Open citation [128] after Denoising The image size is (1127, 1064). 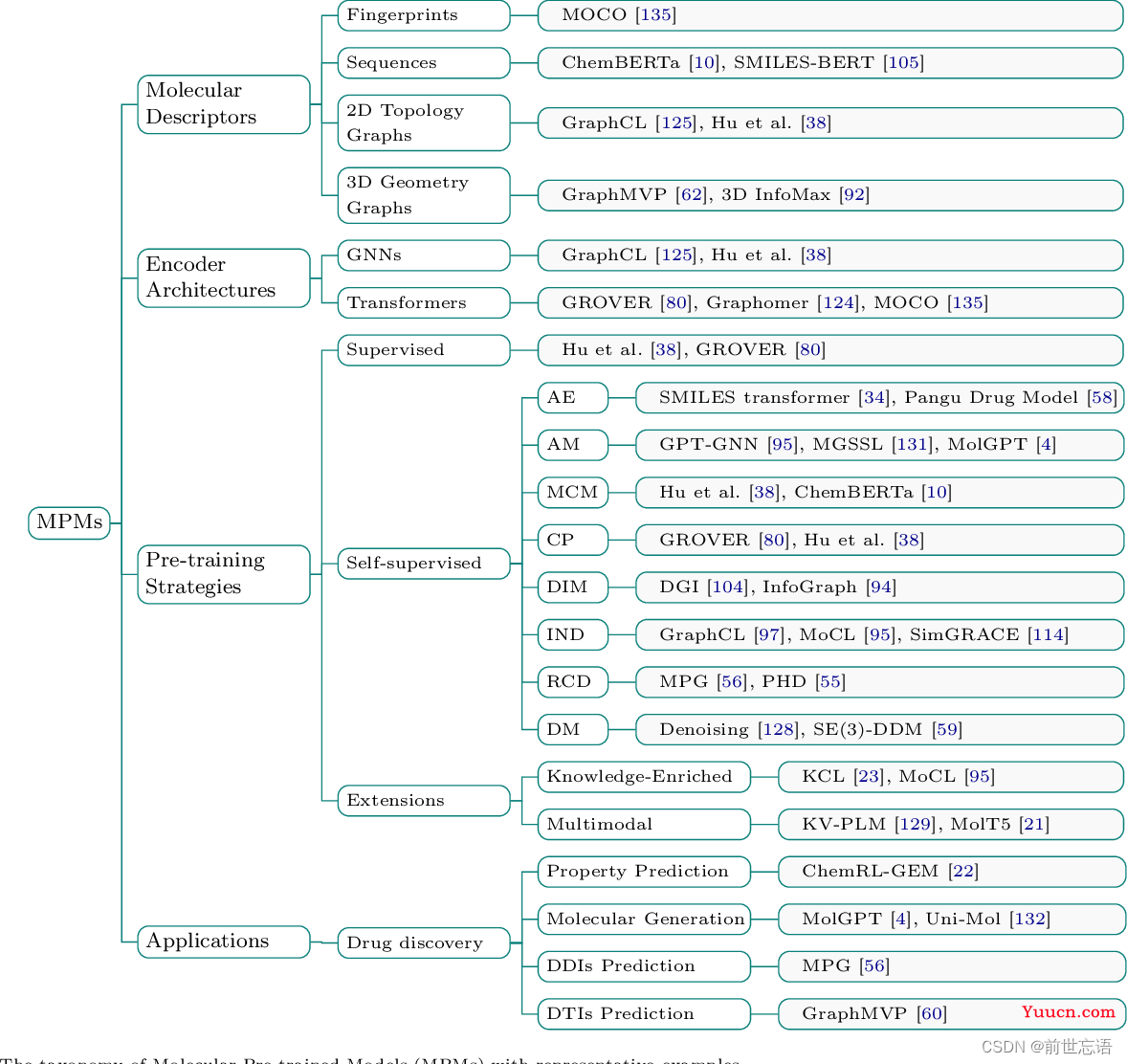click(779, 730)
